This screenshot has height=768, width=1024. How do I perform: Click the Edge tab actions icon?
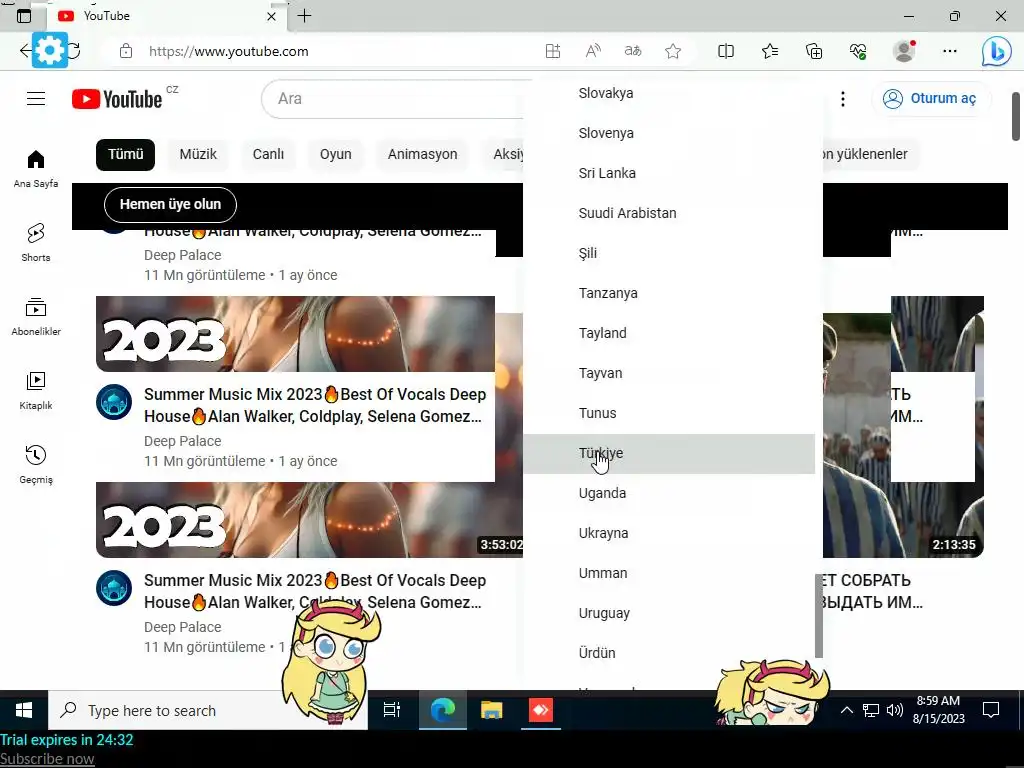point(24,16)
